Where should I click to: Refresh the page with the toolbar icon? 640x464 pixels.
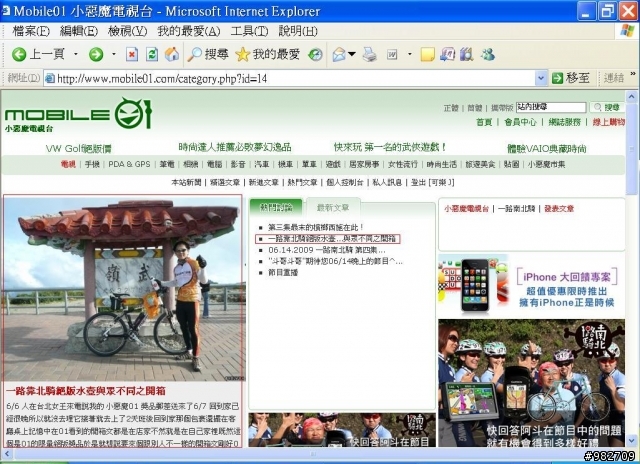152,54
